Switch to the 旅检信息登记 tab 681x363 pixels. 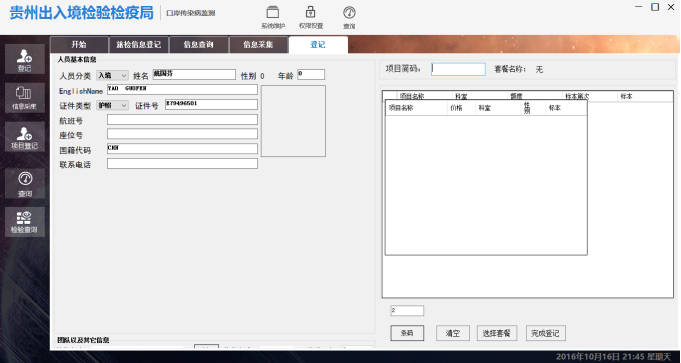139,45
